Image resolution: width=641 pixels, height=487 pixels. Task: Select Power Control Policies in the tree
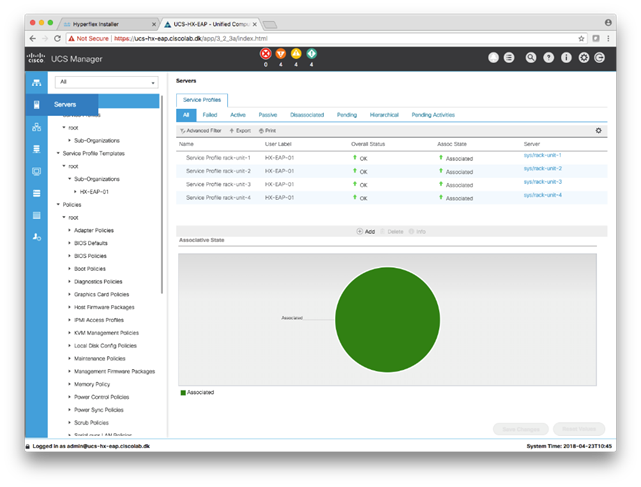coord(101,397)
